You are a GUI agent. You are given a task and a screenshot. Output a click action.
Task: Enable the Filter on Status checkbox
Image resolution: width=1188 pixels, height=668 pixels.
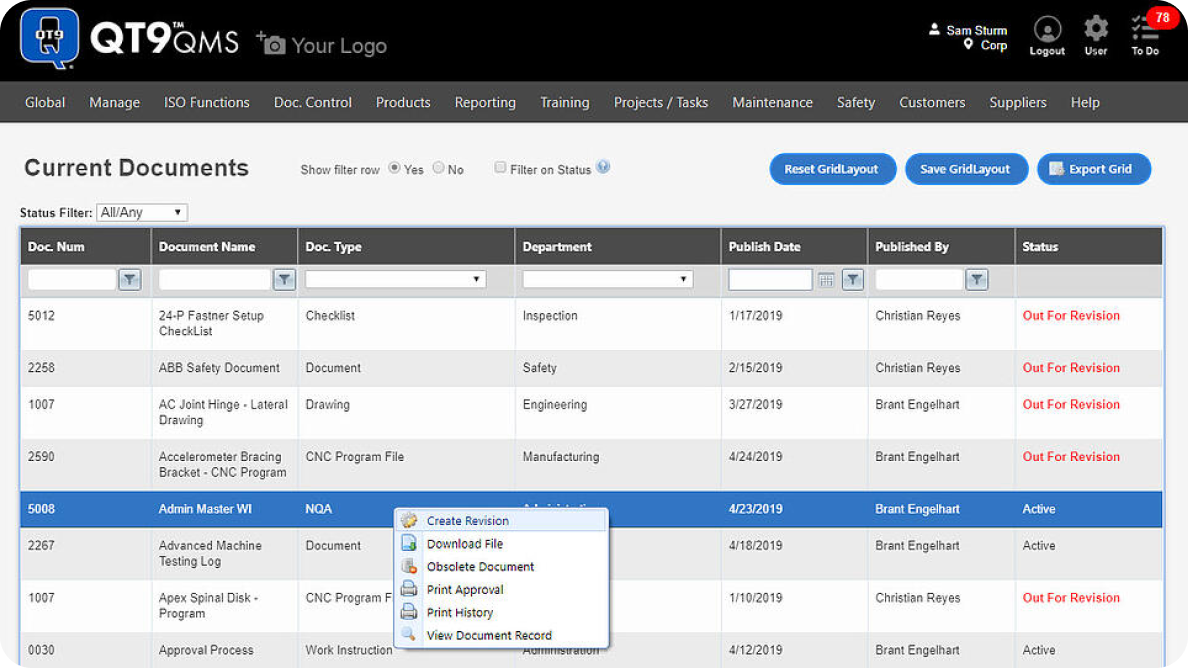pos(500,168)
